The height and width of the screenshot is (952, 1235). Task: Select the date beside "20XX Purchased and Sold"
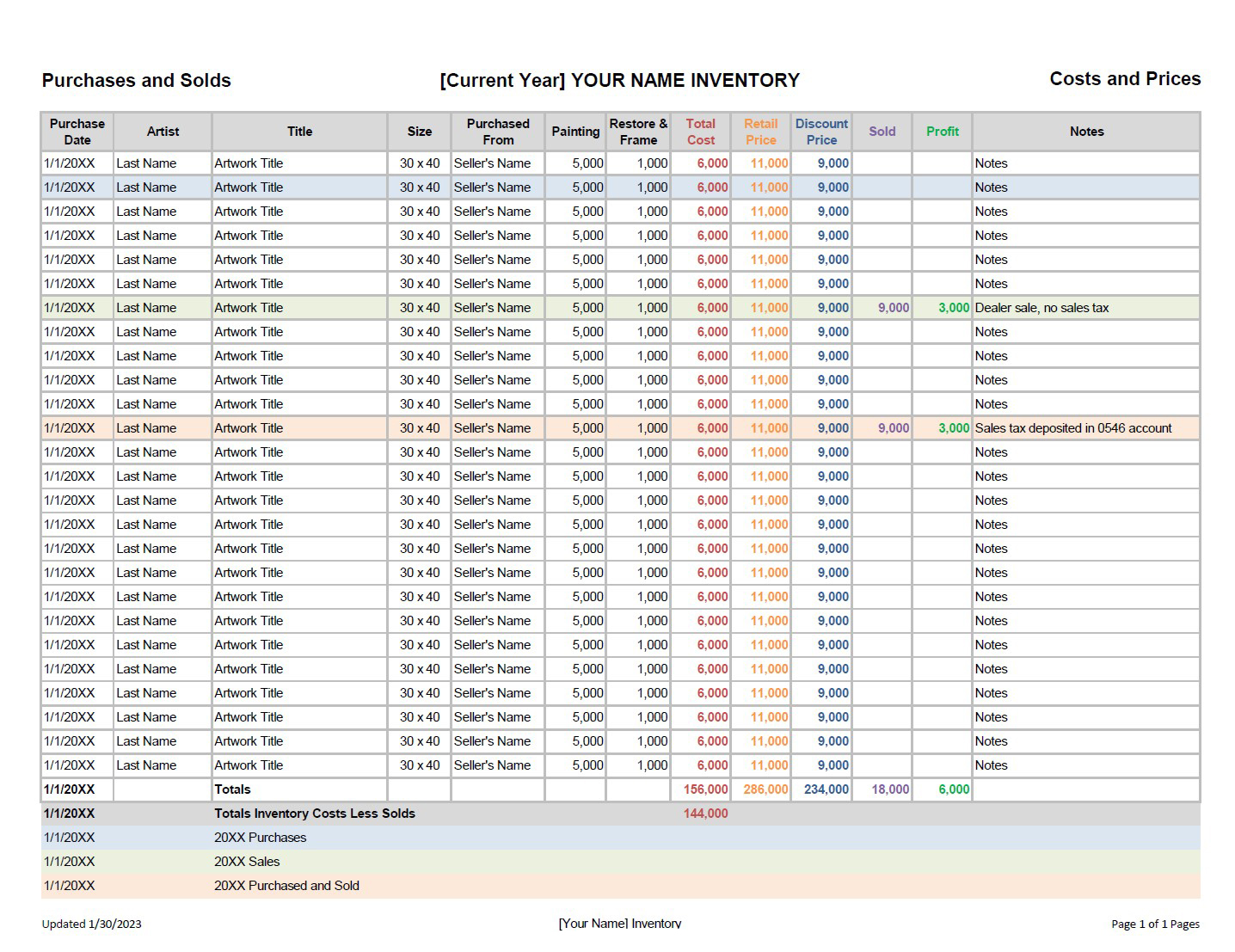(x=70, y=886)
